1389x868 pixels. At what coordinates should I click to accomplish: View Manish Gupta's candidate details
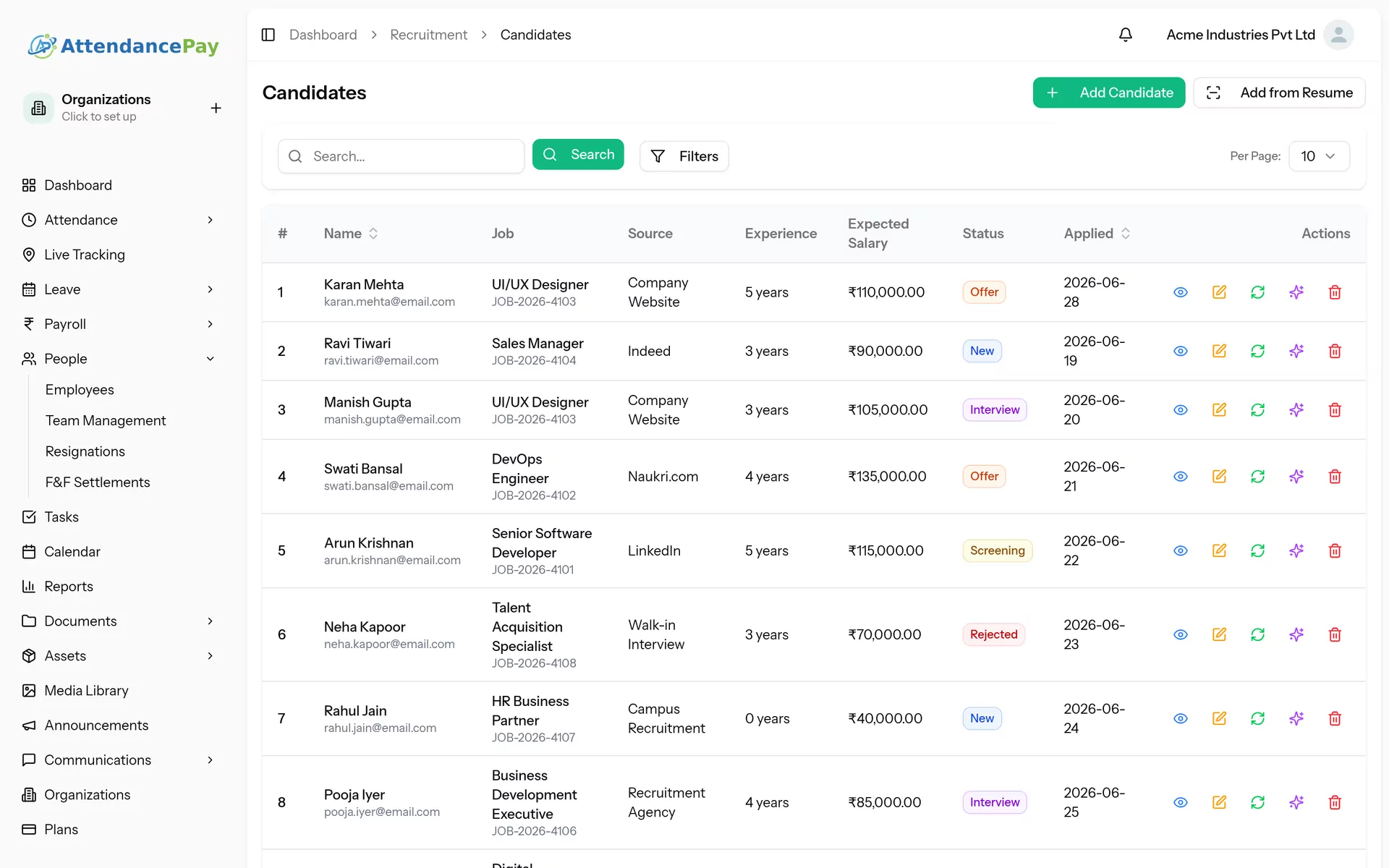(1181, 409)
